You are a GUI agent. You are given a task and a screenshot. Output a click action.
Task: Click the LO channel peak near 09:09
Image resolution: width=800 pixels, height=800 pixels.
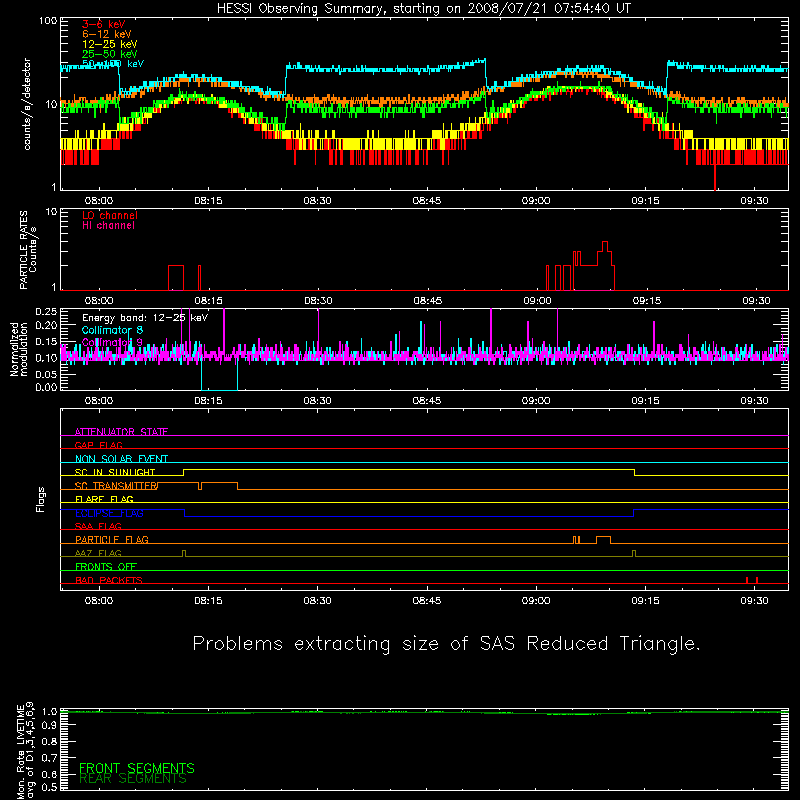click(x=605, y=246)
